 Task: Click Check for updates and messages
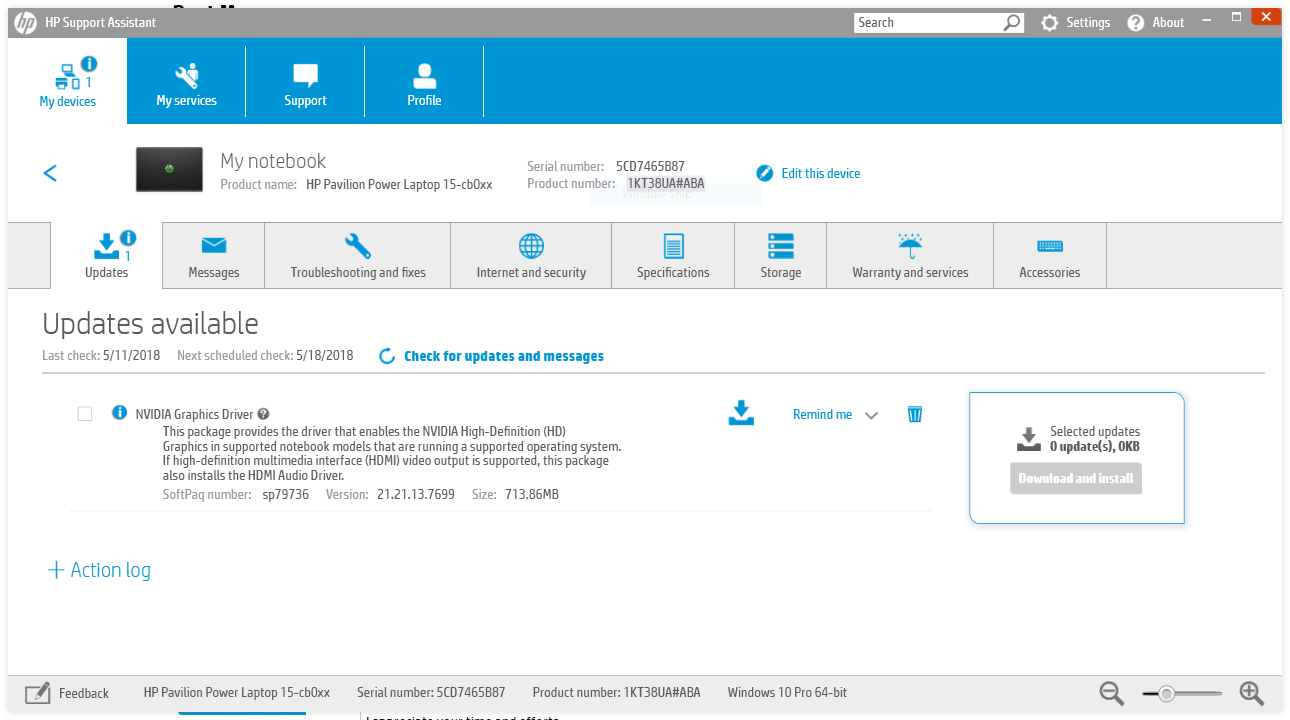pos(504,356)
